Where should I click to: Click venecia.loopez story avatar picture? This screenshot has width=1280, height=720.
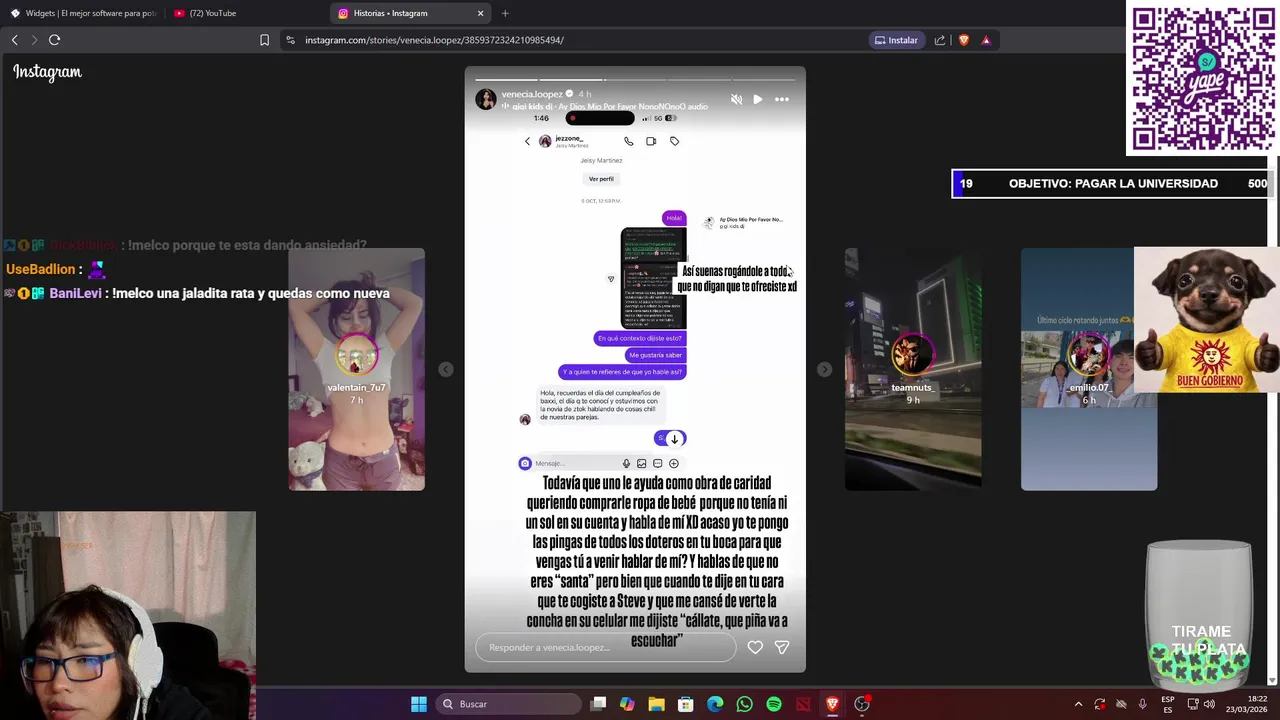(485, 99)
